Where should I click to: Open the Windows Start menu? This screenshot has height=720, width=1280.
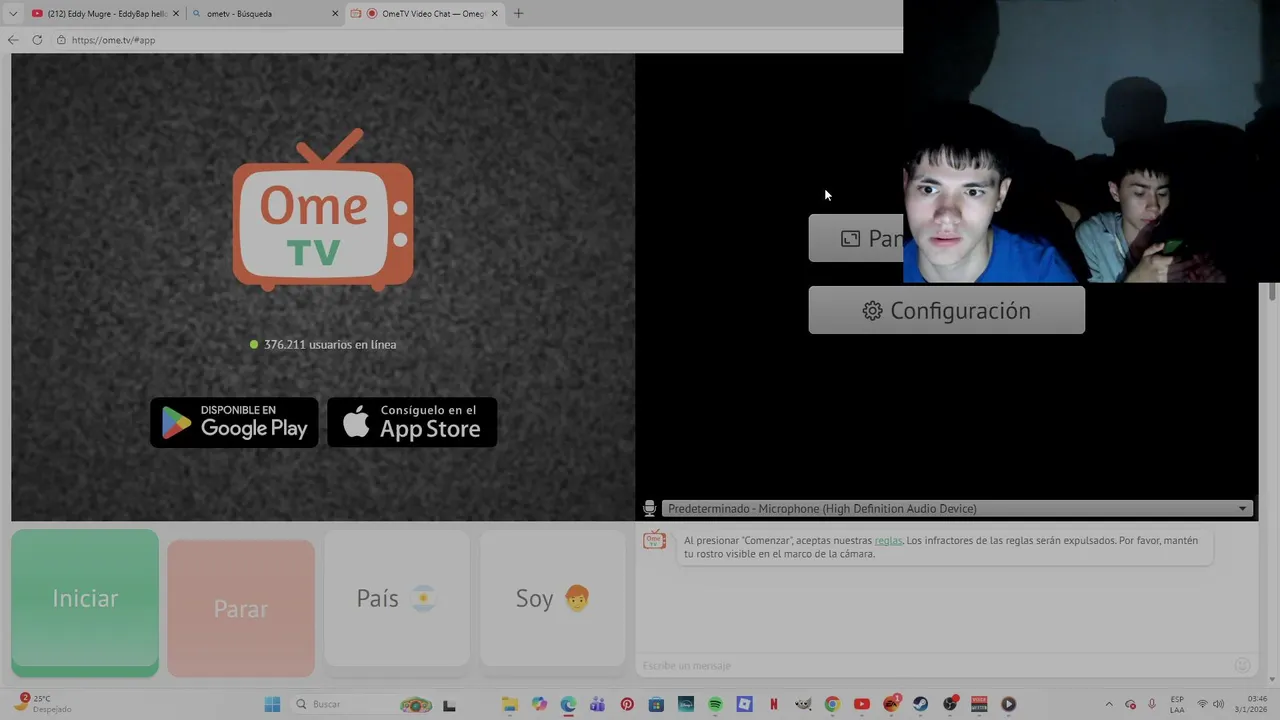272,704
